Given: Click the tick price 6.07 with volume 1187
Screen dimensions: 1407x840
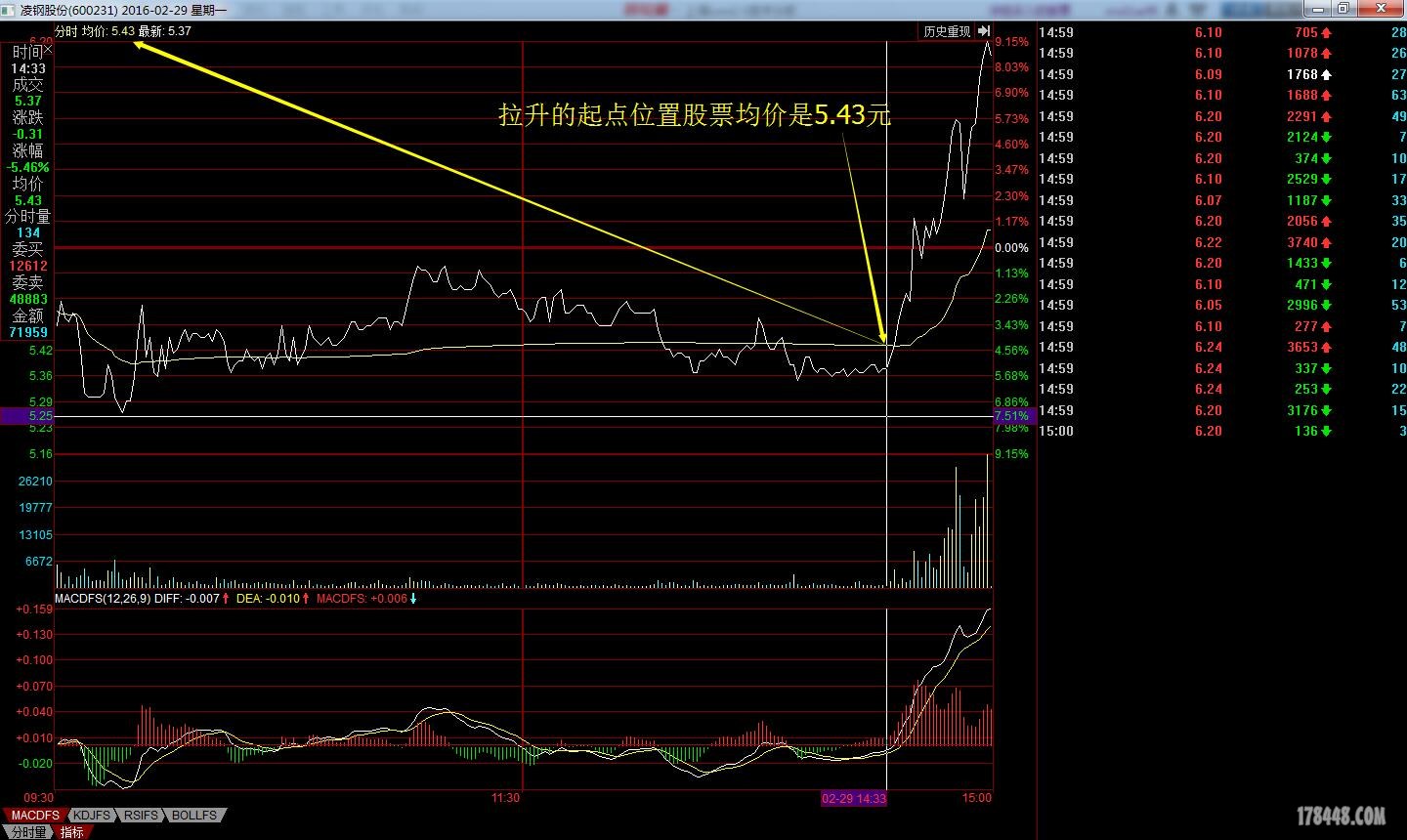Looking at the screenshot, I should point(1208,200).
